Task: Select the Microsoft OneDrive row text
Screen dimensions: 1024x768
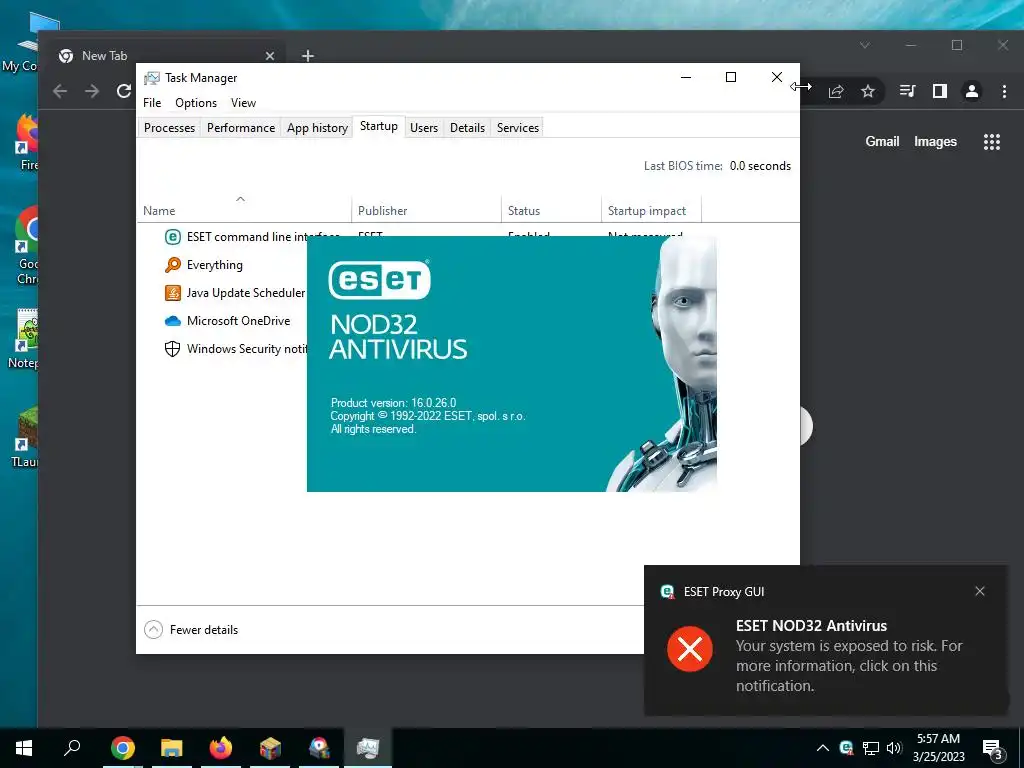Action: (238, 321)
